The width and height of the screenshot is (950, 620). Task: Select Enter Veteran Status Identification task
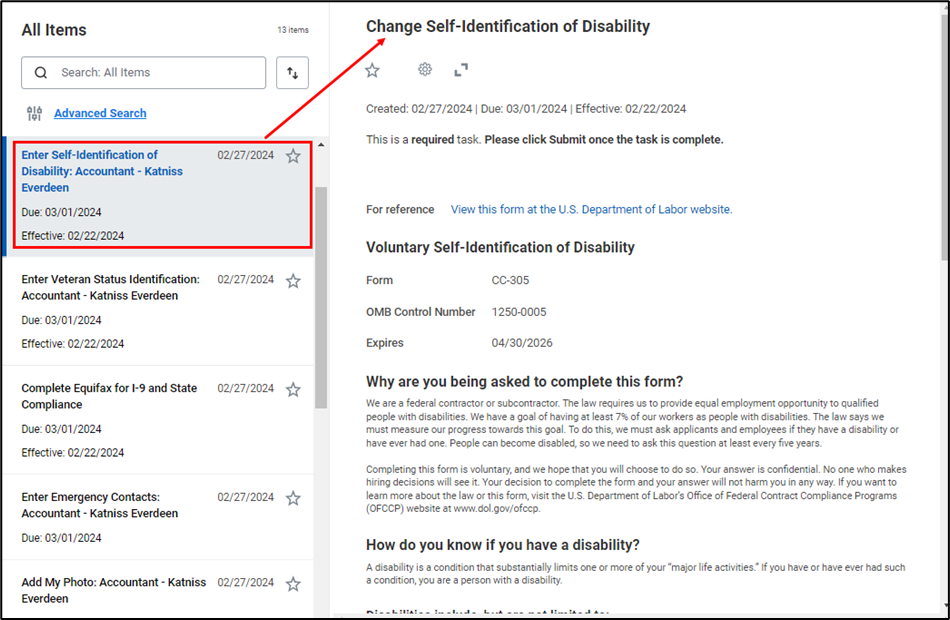point(110,287)
